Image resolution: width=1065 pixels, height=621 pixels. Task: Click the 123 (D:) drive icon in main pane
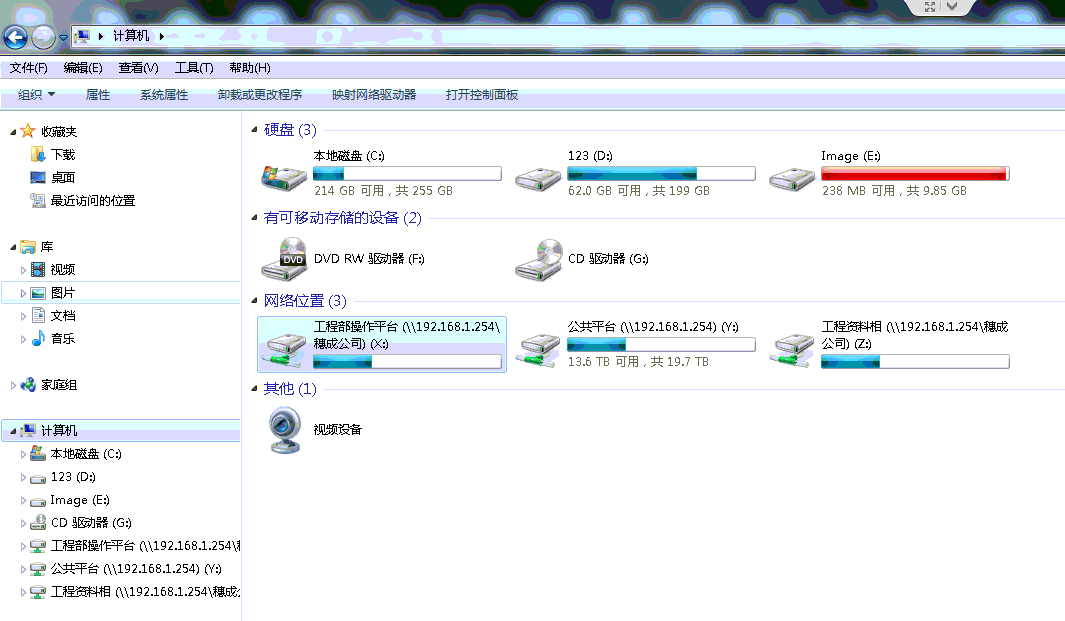coord(538,178)
